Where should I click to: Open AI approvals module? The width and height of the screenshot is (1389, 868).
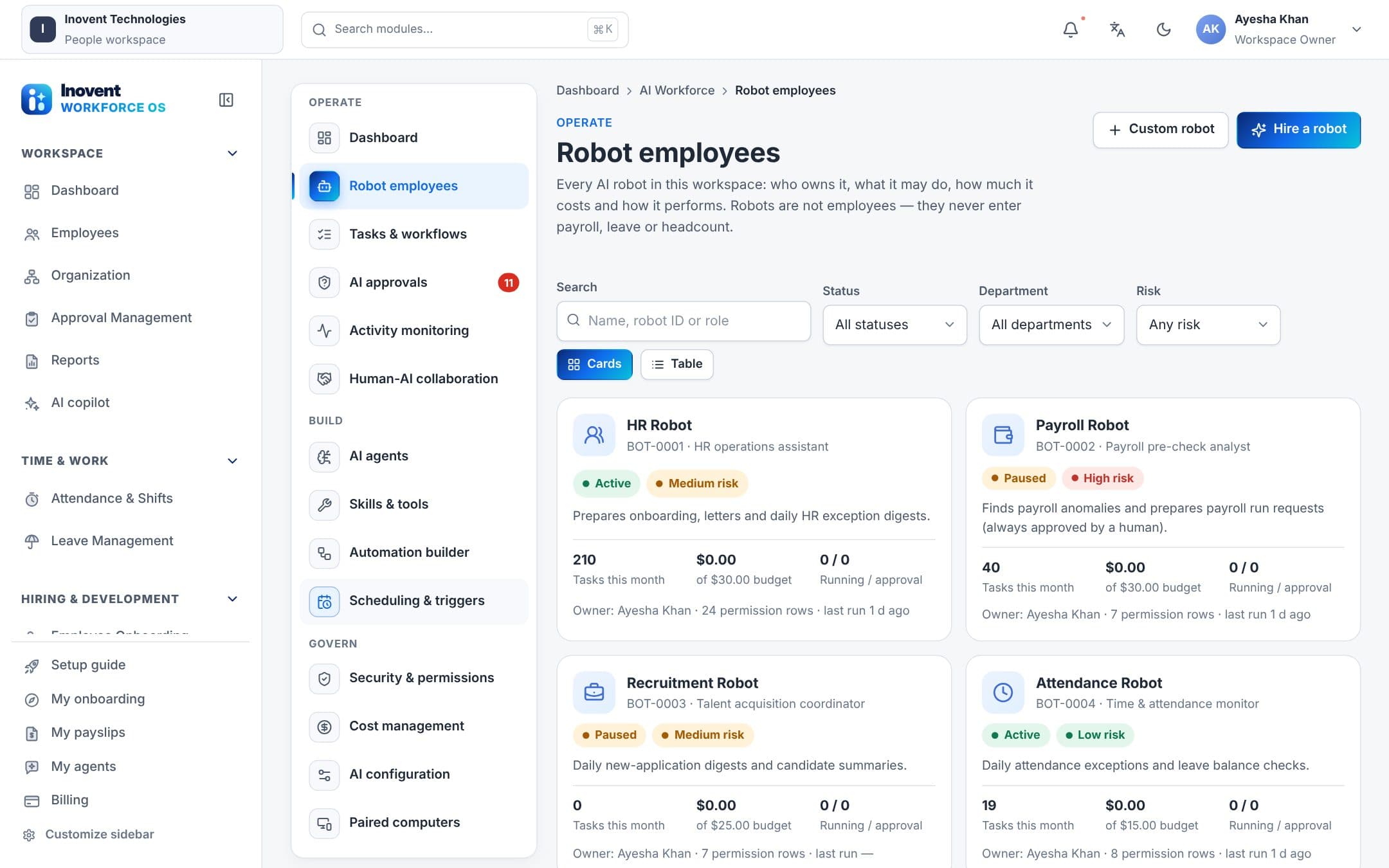click(x=414, y=282)
